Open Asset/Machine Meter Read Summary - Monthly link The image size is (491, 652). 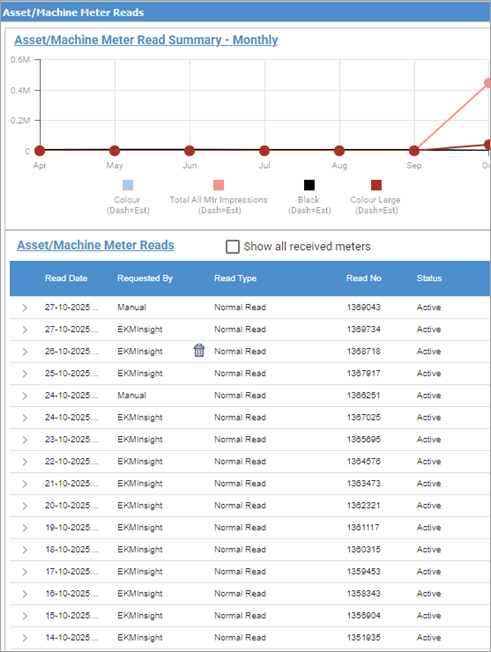[146, 40]
